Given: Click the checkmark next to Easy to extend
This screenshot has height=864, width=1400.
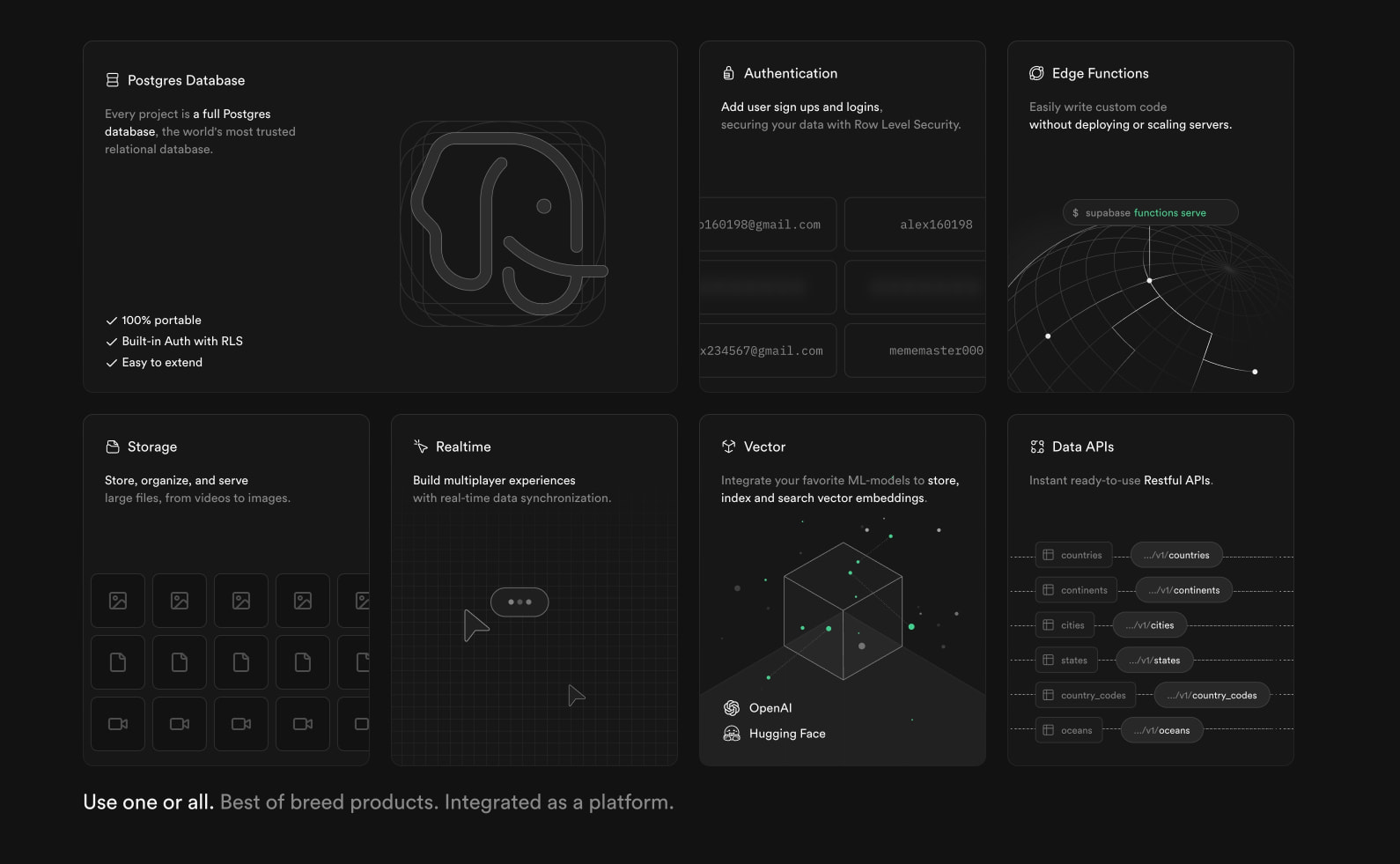Looking at the screenshot, I should [112, 363].
